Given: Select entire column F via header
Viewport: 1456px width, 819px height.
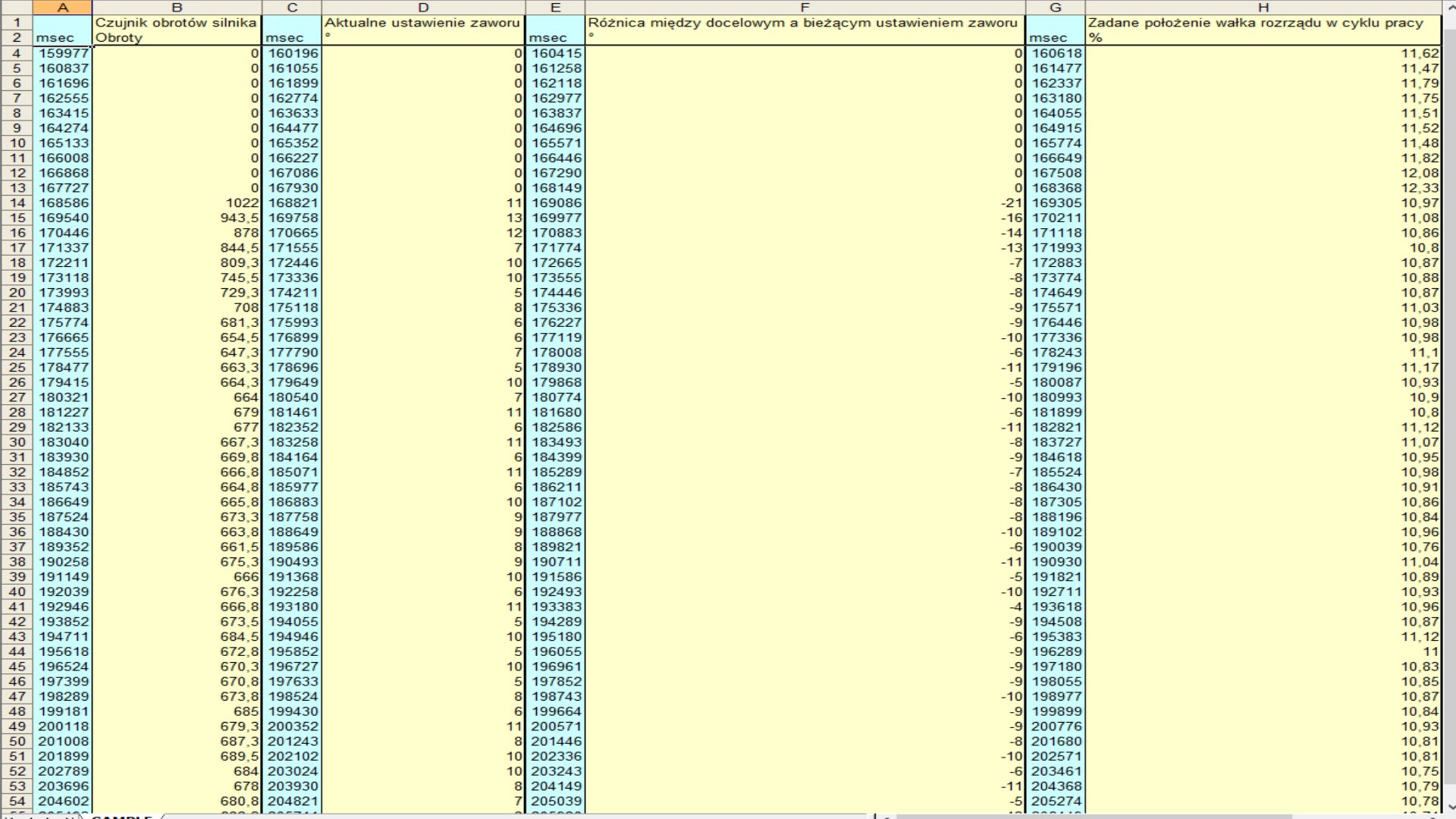Looking at the screenshot, I should tap(805, 8).
